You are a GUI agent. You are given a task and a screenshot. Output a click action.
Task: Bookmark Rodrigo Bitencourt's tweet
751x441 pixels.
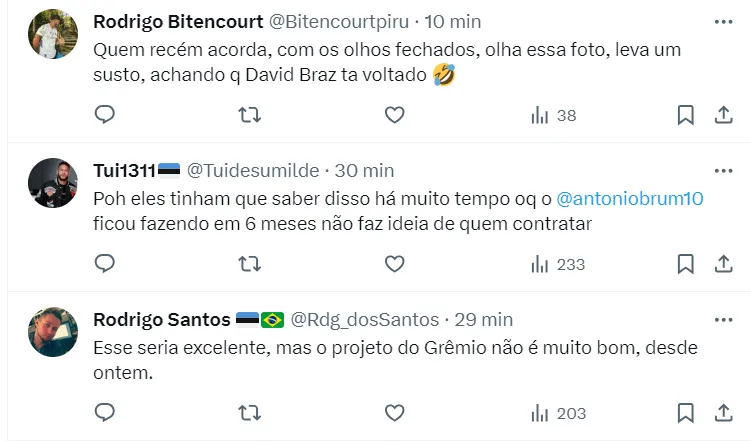tap(685, 115)
